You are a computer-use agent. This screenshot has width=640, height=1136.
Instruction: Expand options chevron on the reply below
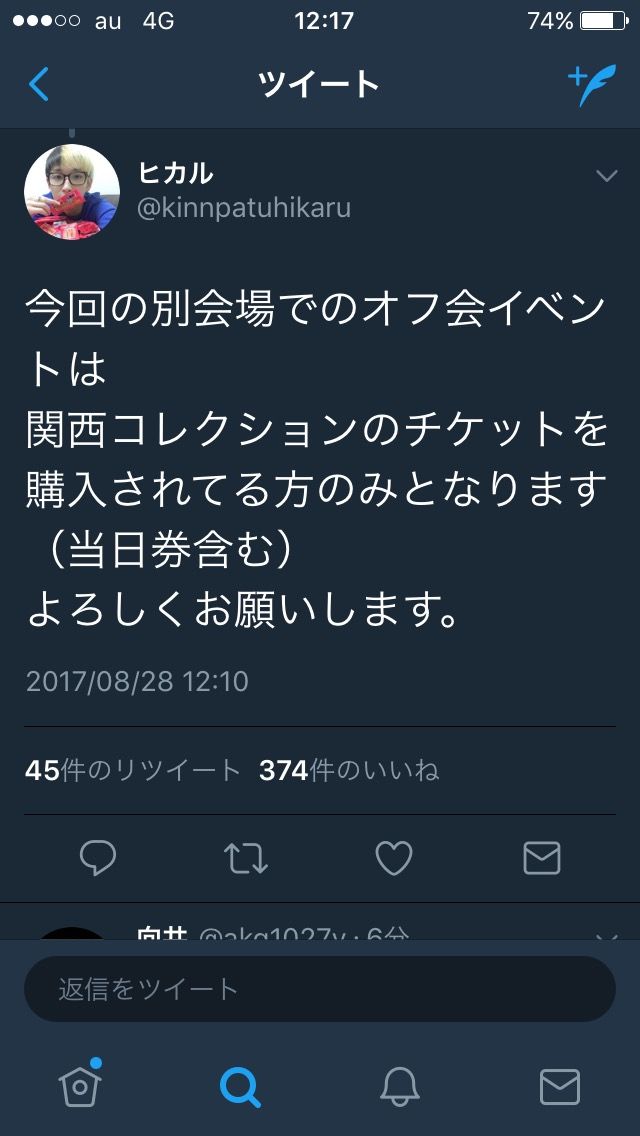[x=606, y=937]
